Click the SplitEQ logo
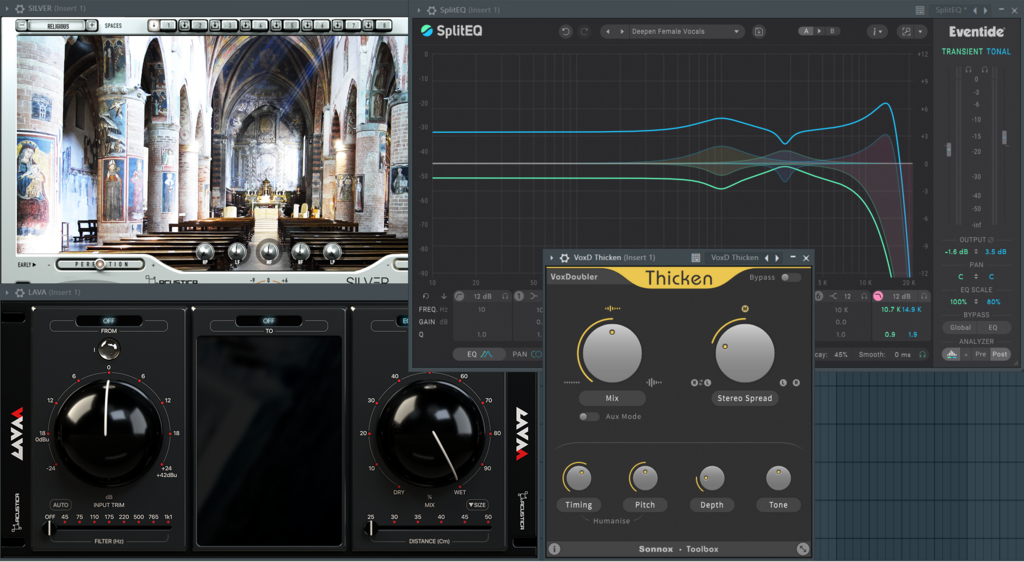The height and width of the screenshot is (562, 1024). pos(452,31)
